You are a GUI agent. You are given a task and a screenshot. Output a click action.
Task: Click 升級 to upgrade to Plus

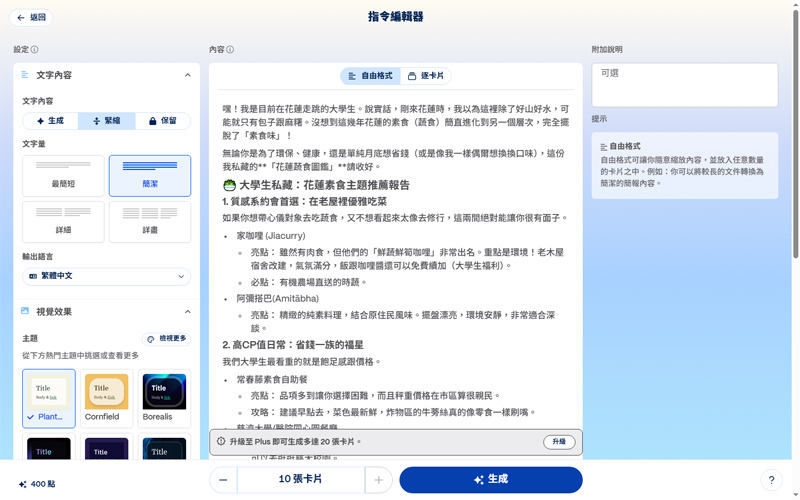tap(559, 441)
